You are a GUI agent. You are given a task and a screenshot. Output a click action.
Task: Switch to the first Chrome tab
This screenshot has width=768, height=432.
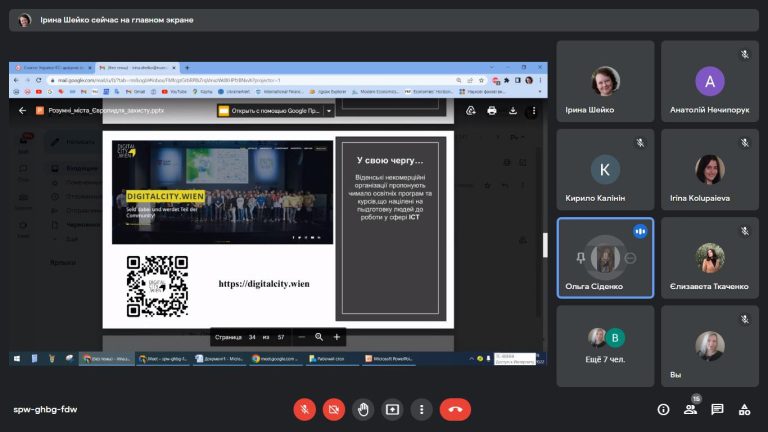[x=52, y=68]
